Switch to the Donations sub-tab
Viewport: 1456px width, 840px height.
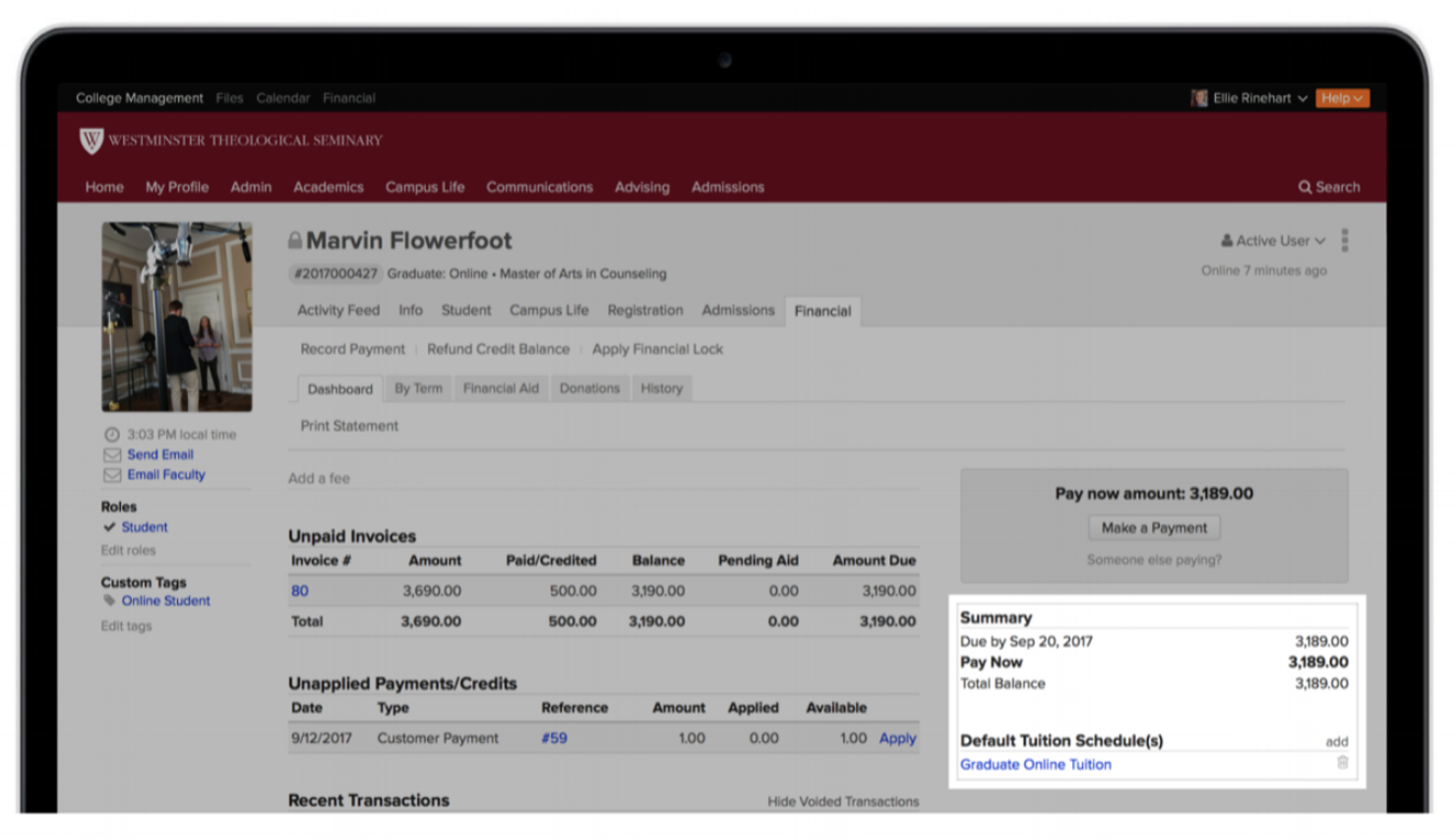[589, 389]
